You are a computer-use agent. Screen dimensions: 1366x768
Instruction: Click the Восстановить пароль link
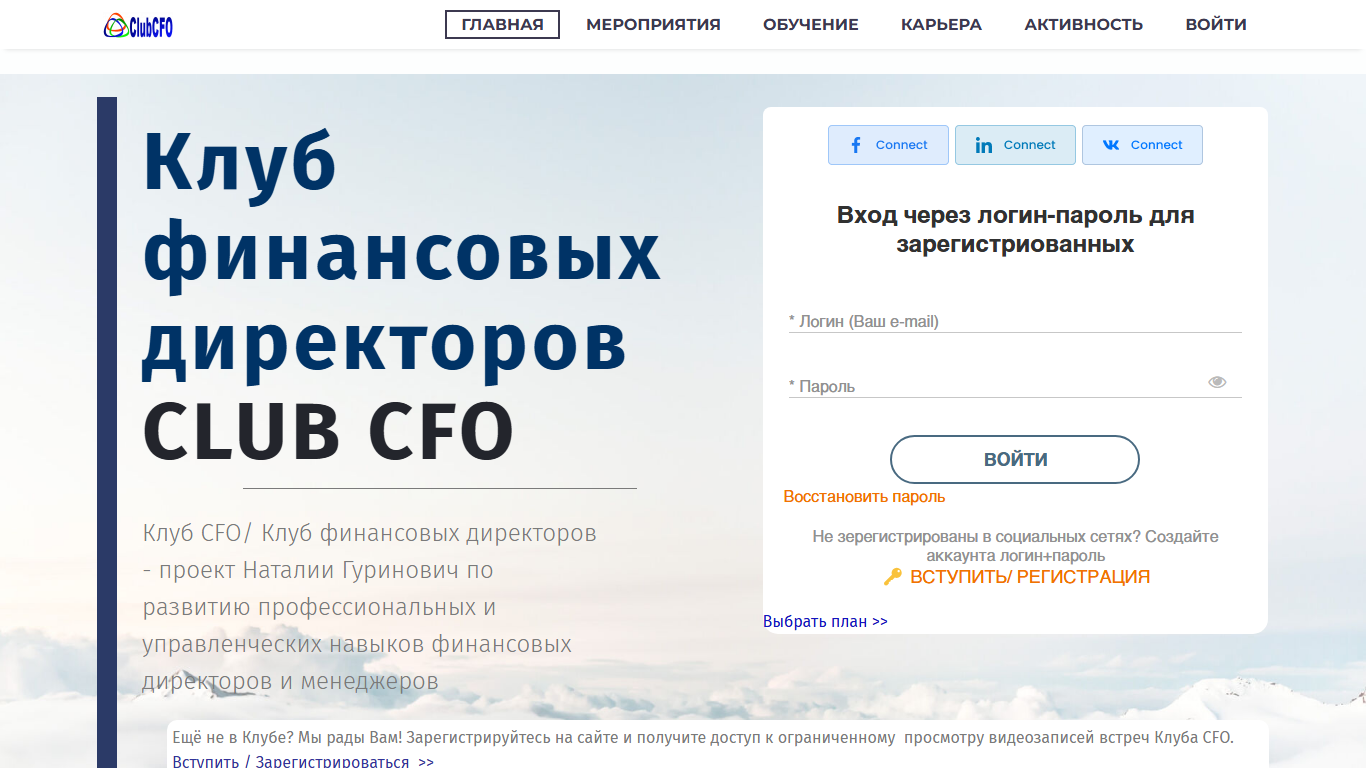click(864, 497)
